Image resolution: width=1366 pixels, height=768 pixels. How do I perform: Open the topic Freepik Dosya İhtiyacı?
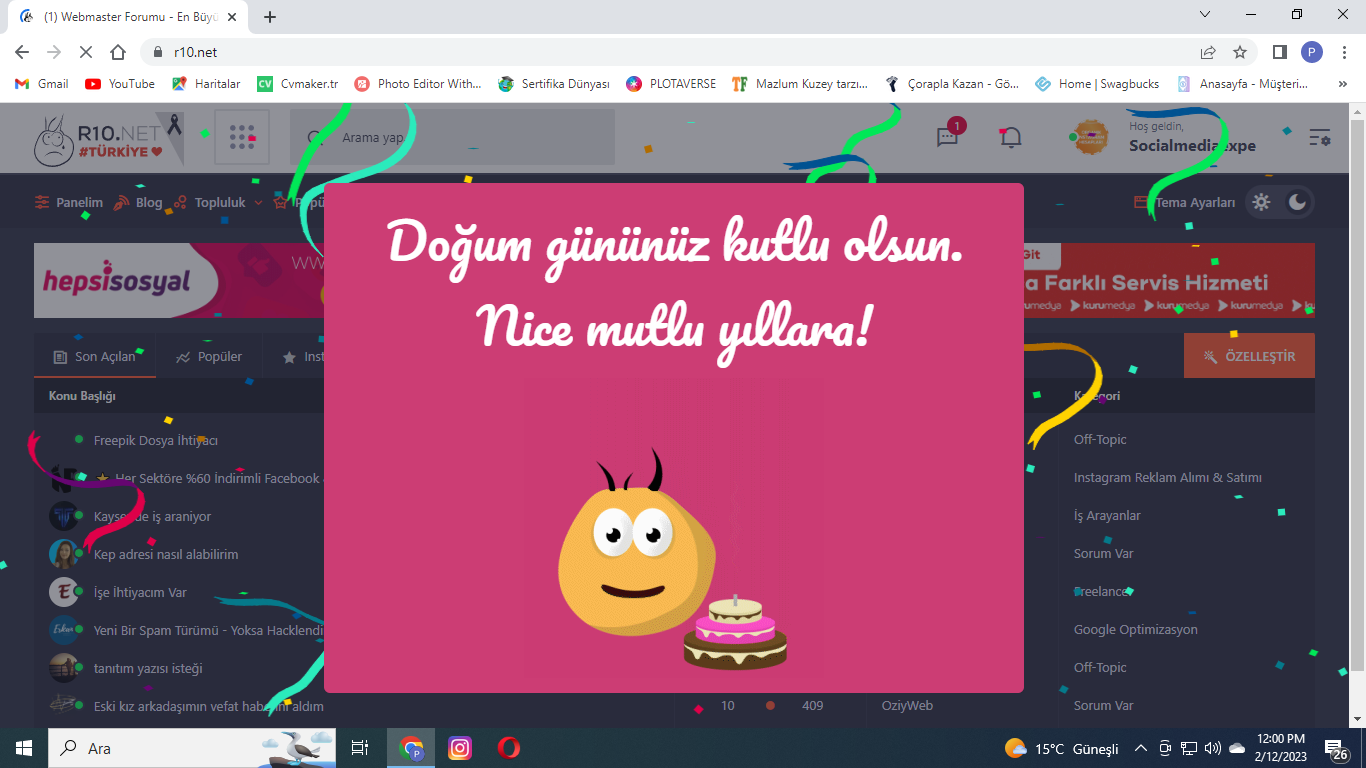point(156,440)
